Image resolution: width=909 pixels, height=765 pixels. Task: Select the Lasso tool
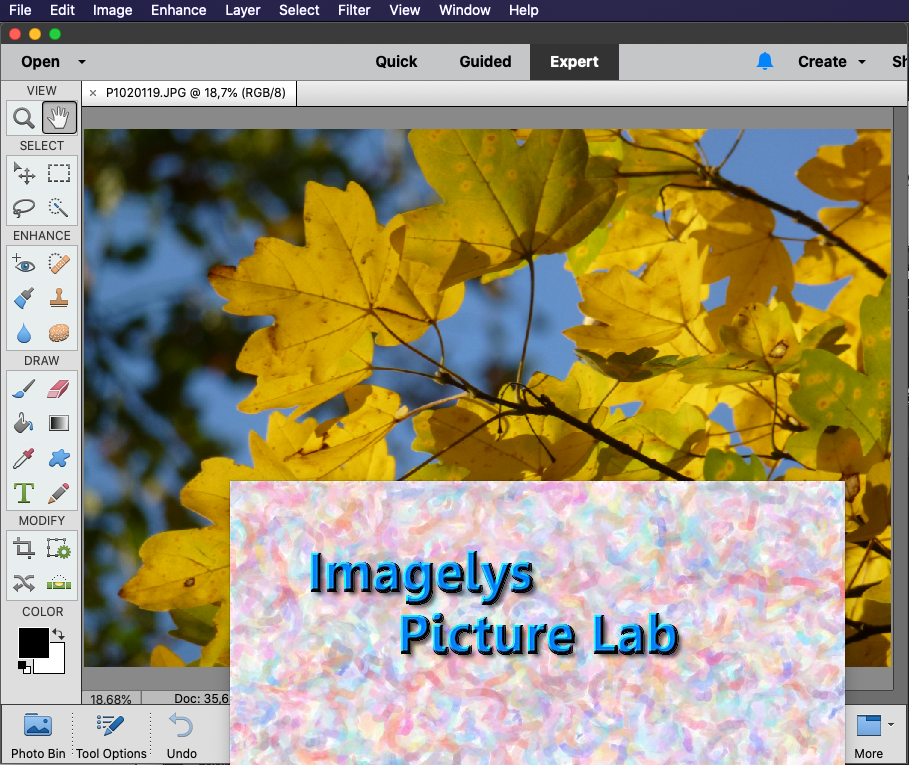[24, 207]
